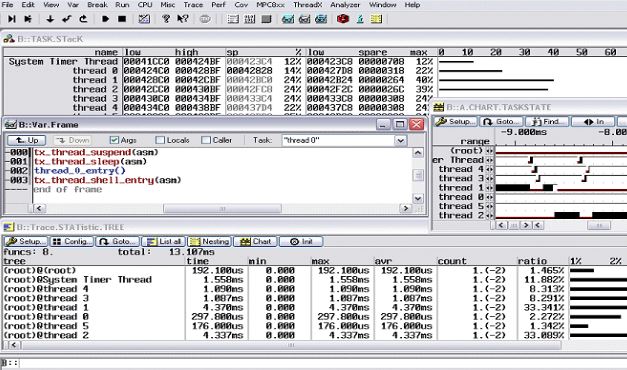
Task: Click the thread 3 row expander in chart
Action: click(x=489, y=178)
